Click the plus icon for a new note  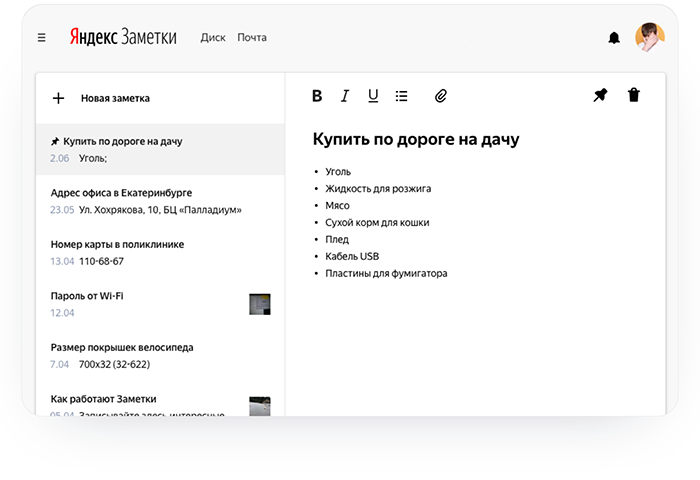click(58, 98)
